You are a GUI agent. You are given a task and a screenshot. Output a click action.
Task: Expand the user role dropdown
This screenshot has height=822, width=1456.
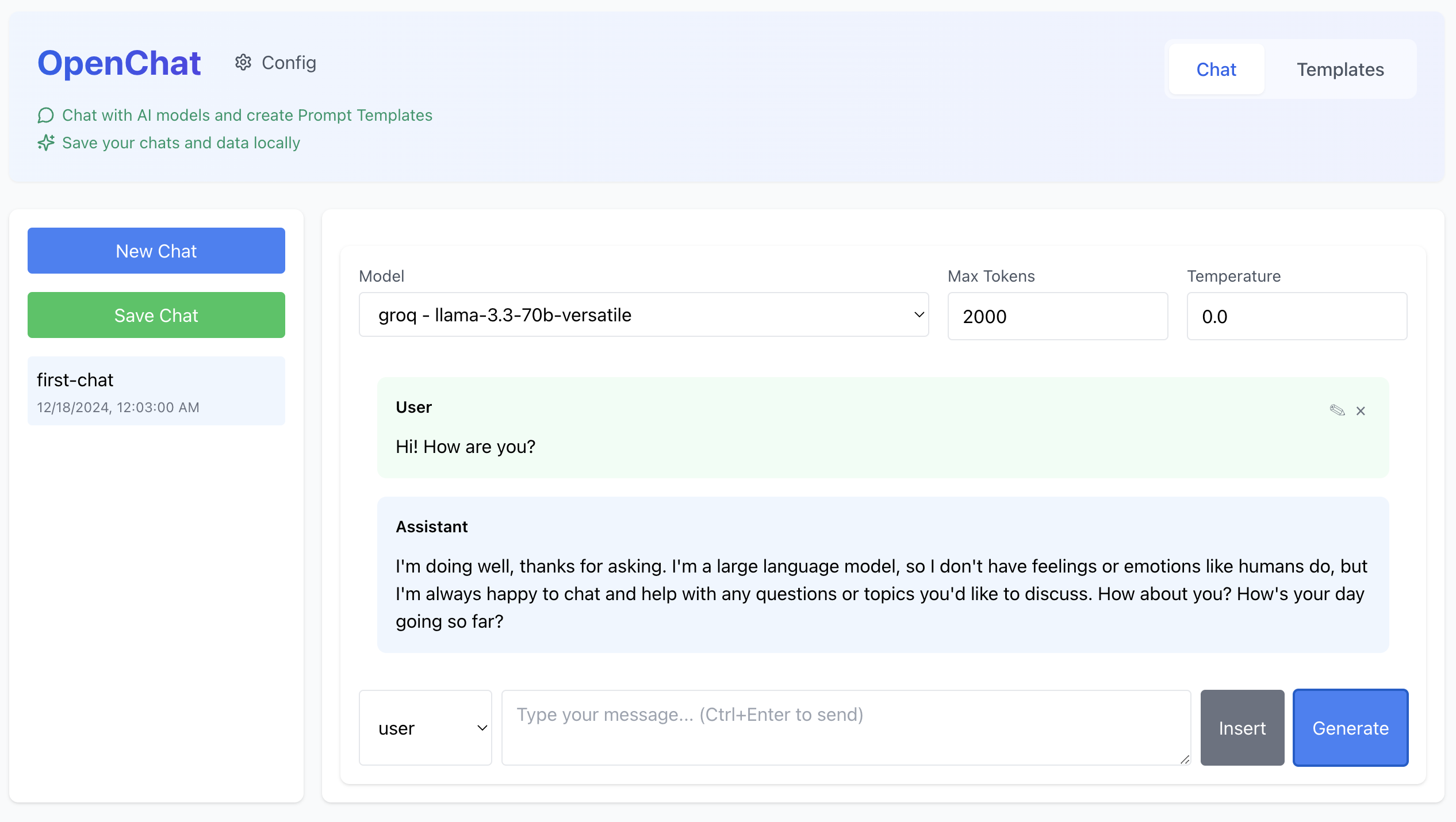tap(425, 728)
